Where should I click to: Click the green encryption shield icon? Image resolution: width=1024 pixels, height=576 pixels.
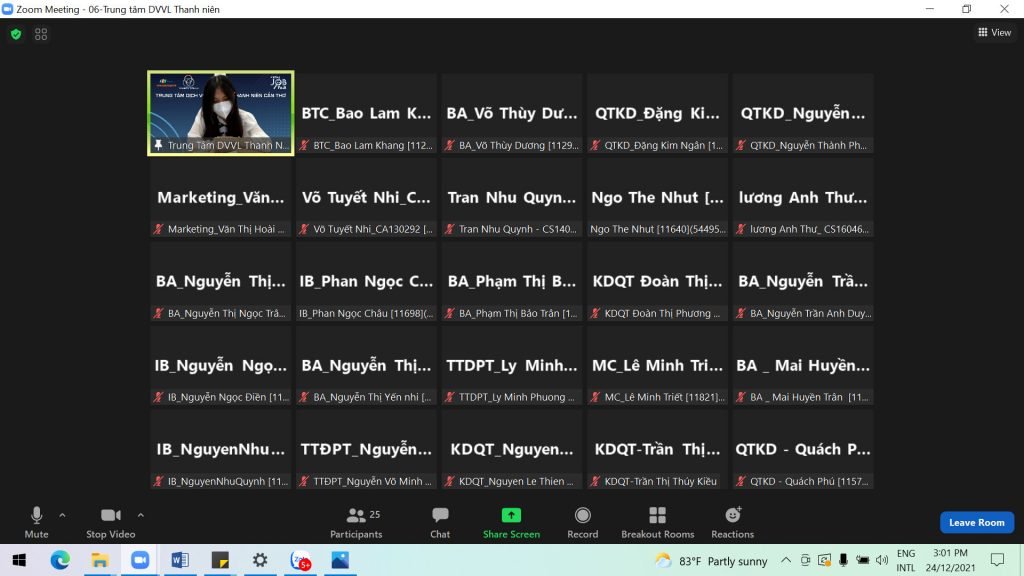pyautogui.click(x=15, y=34)
